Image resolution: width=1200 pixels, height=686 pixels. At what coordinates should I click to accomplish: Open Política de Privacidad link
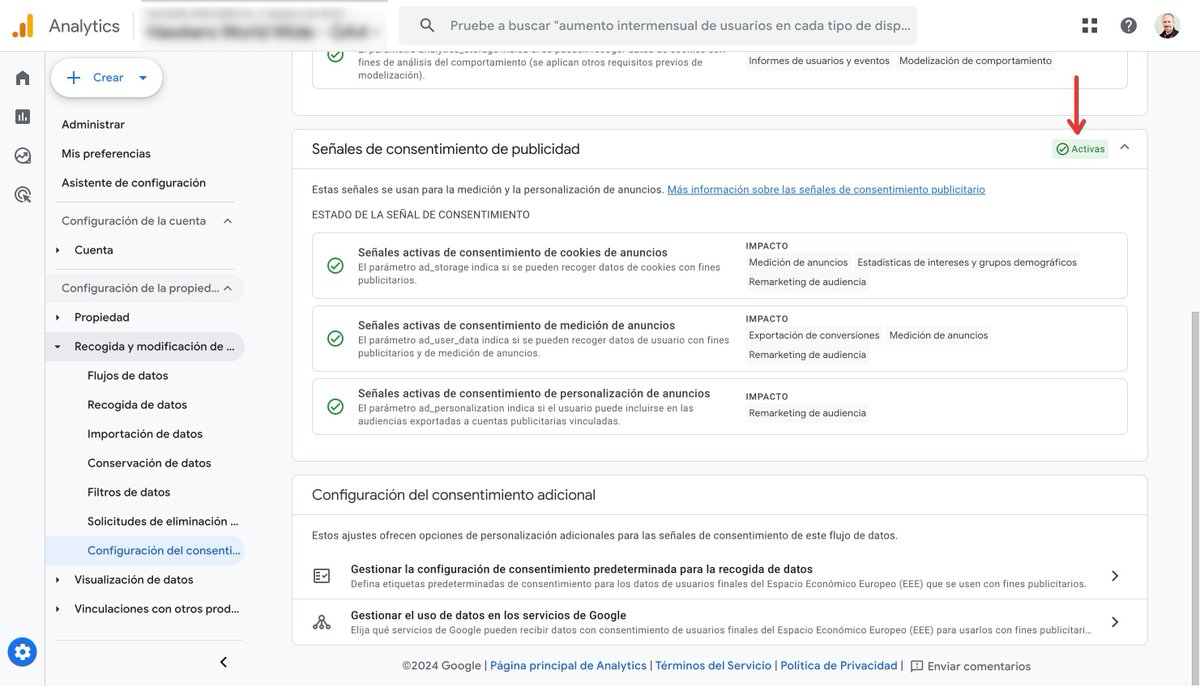pyautogui.click(x=839, y=666)
